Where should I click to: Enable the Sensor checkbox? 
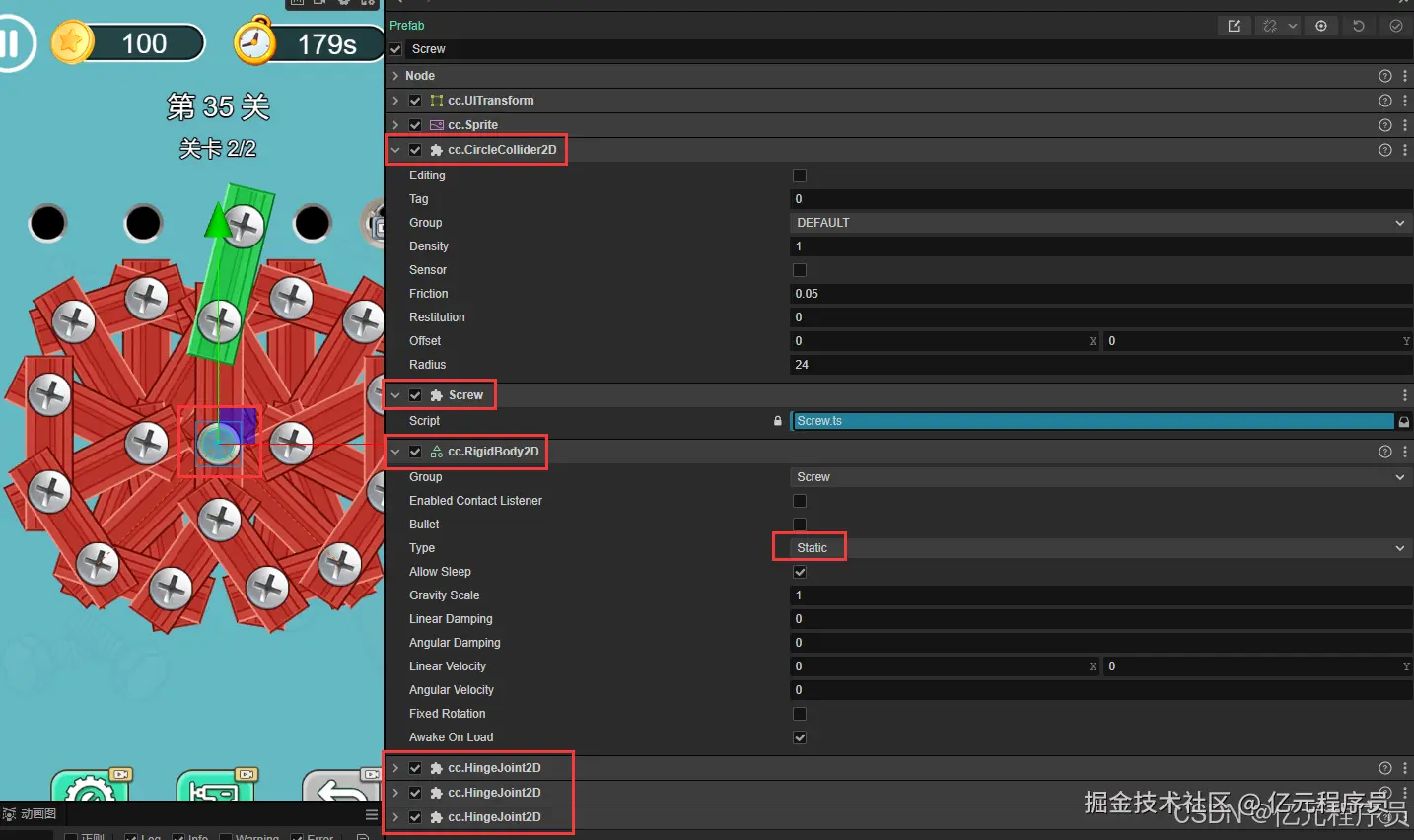(800, 270)
